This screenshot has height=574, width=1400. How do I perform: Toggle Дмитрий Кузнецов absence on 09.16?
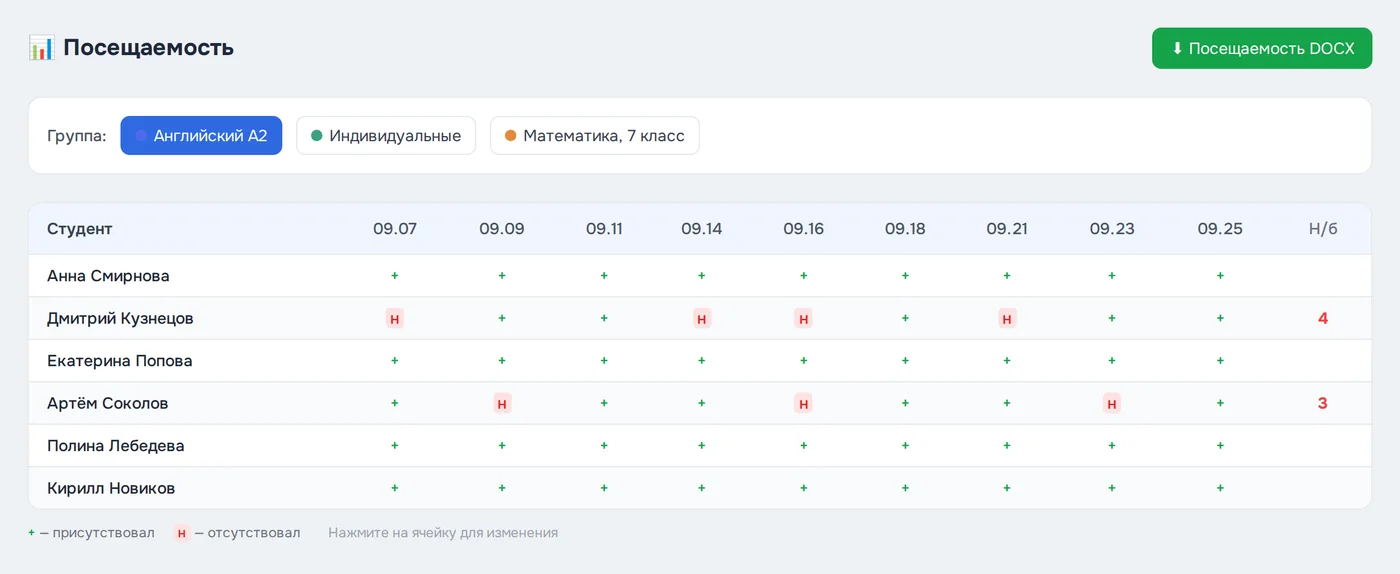(804, 319)
